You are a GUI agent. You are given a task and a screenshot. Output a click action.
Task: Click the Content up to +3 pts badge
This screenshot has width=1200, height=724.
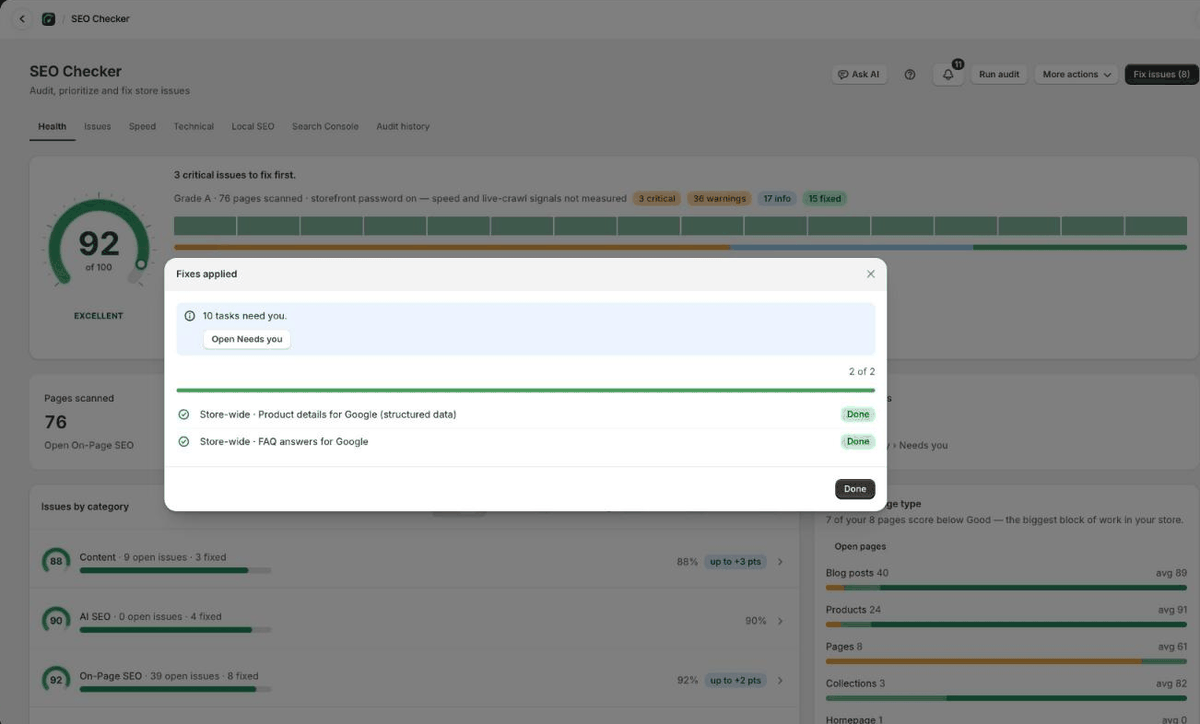735,562
